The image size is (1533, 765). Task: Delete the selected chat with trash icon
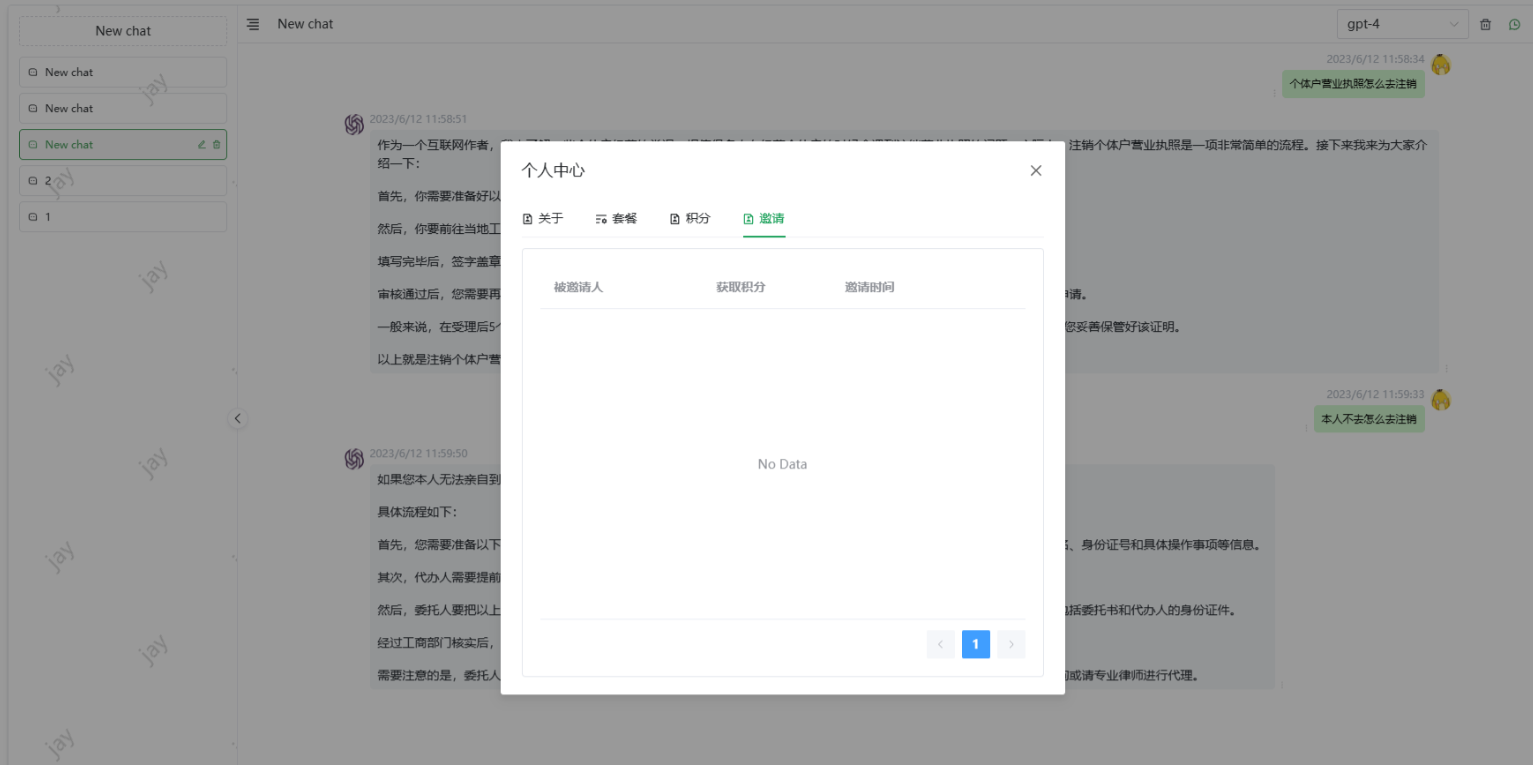[x=216, y=145]
